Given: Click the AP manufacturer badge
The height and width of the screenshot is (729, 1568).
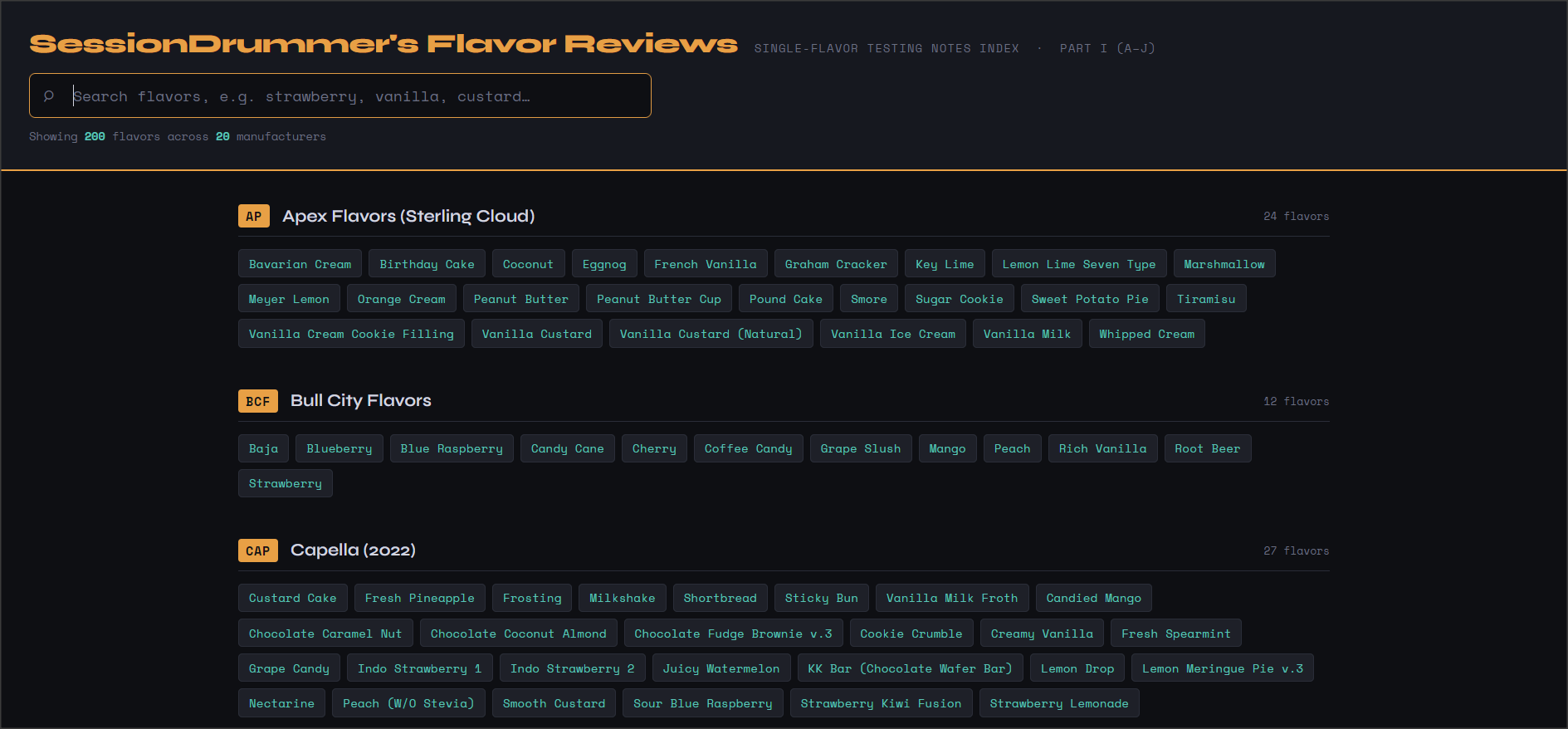Looking at the screenshot, I should tap(253, 217).
